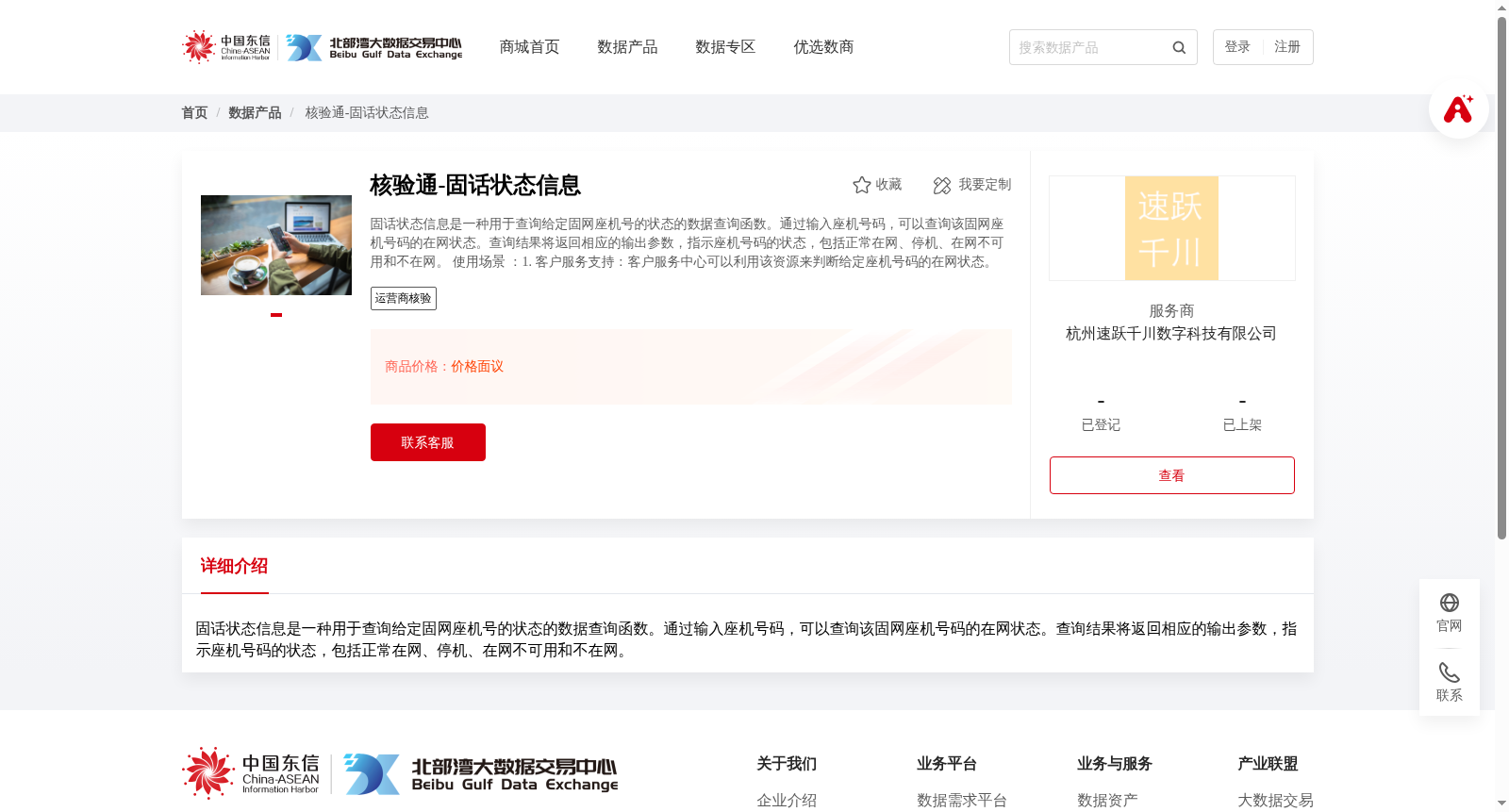Open the red AI assistant floating icon

[1458, 108]
